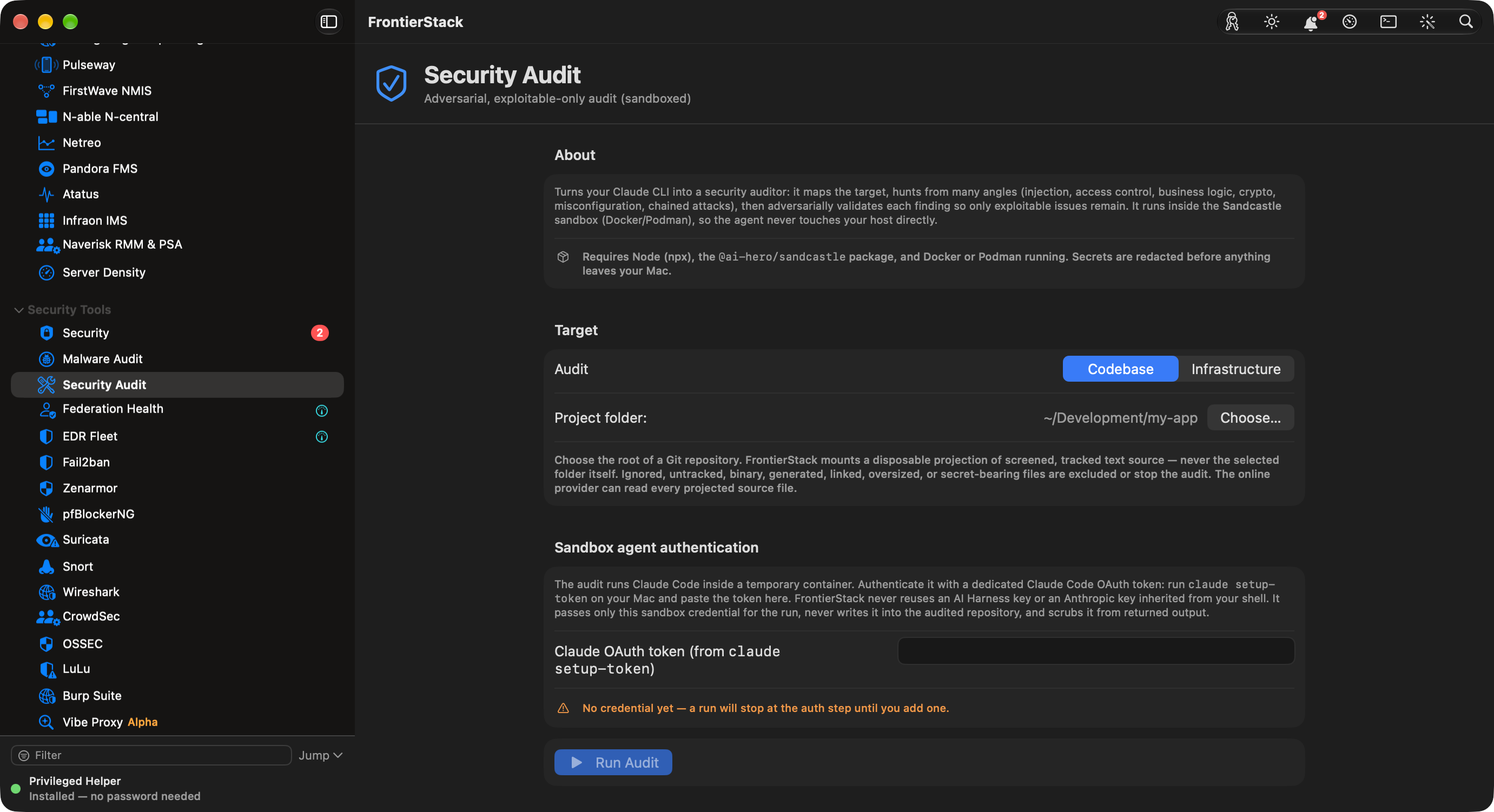1494x812 pixels.
Task: Click the pfBlockerNG hand icon
Action: tap(47, 514)
